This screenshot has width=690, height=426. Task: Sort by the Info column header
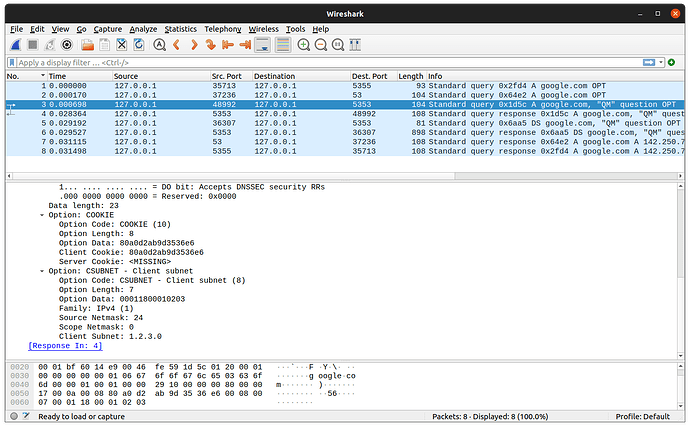[555, 76]
